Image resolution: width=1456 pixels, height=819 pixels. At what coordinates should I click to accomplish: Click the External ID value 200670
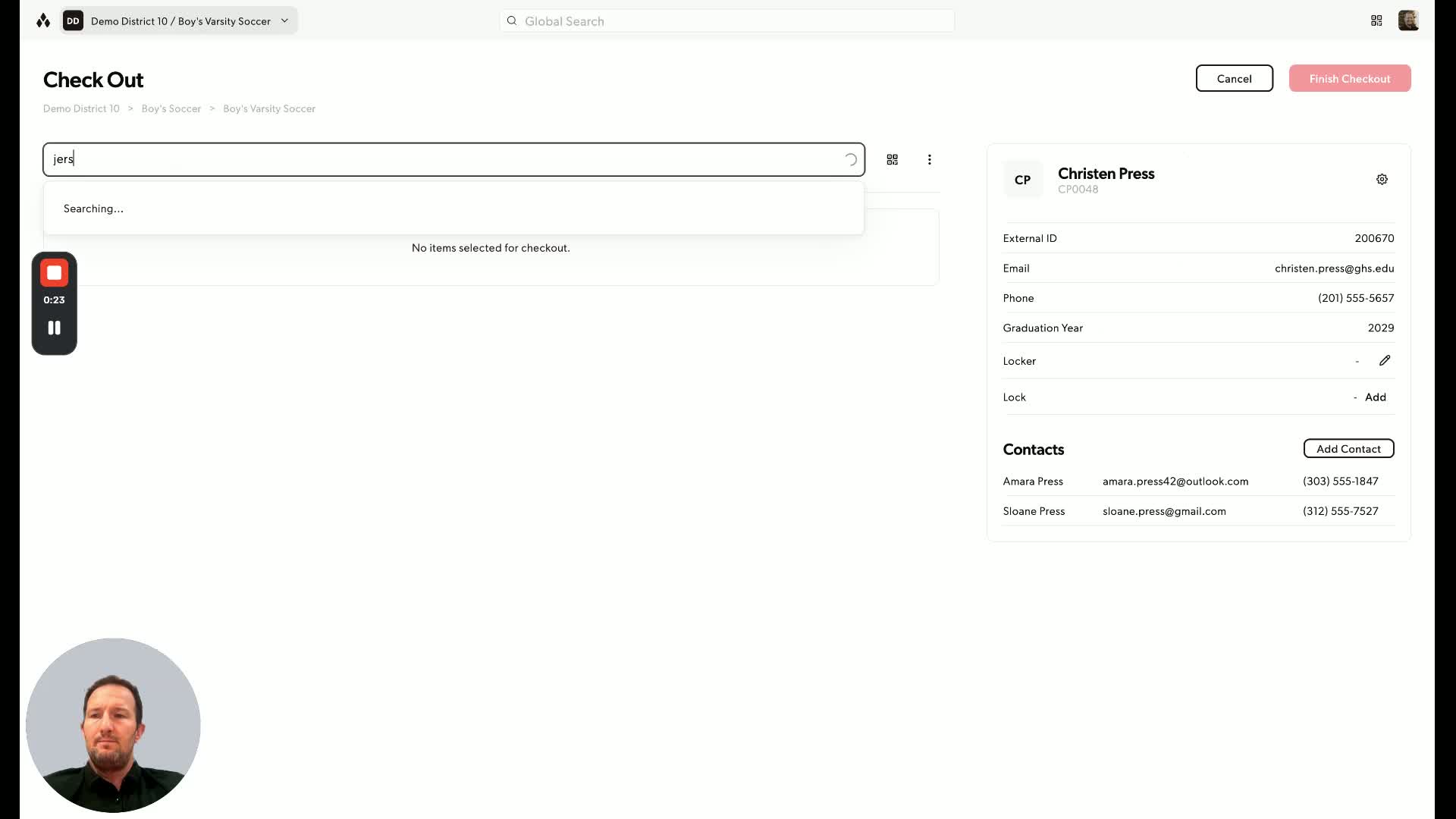pos(1374,238)
